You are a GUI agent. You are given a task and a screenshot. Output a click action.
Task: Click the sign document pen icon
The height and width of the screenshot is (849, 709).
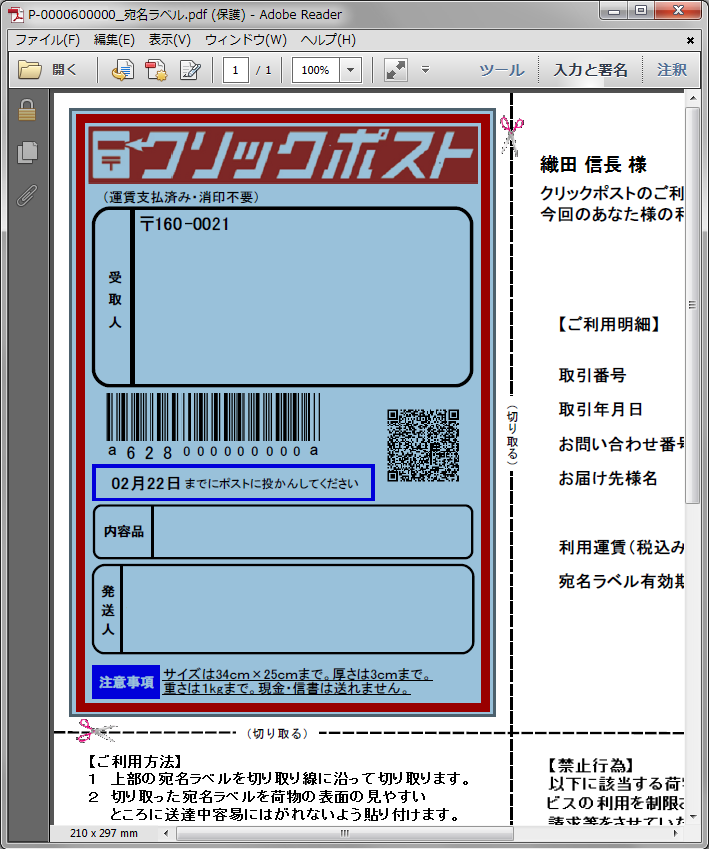[x=190, y=70]
